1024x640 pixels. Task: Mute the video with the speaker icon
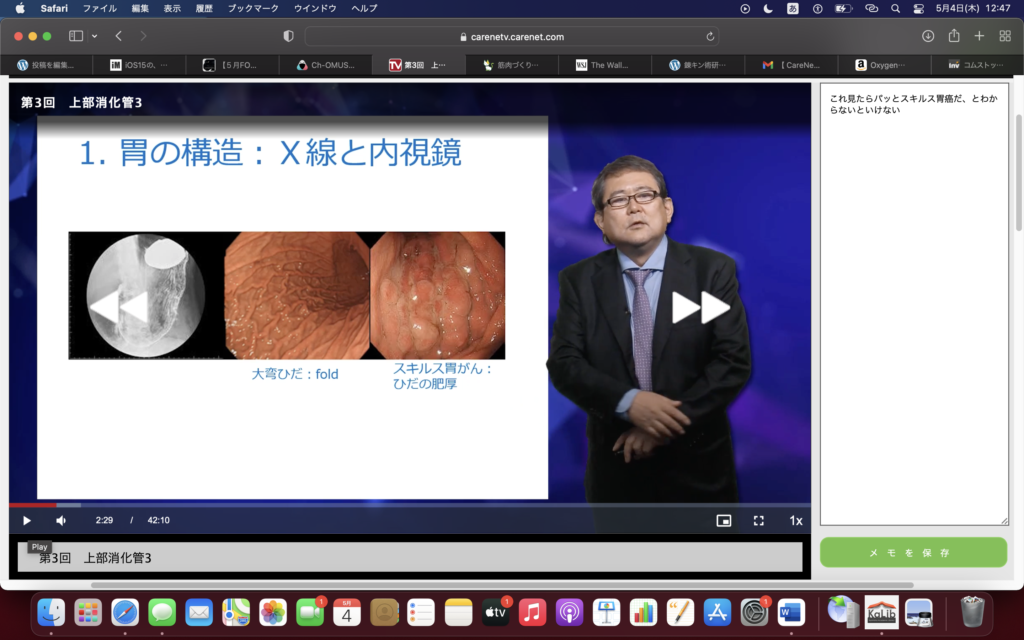coord(61,520)
